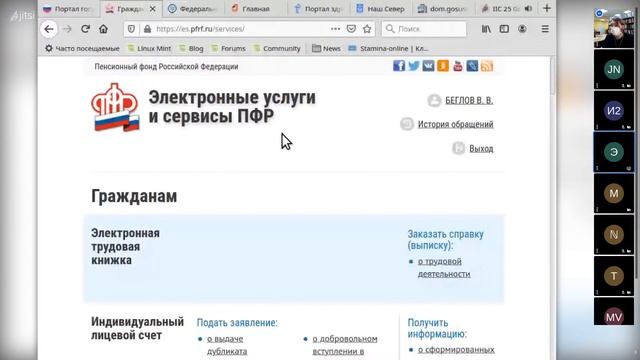
Task: Switch to the dom.gosu tab
Action: (x=443, y=9)
